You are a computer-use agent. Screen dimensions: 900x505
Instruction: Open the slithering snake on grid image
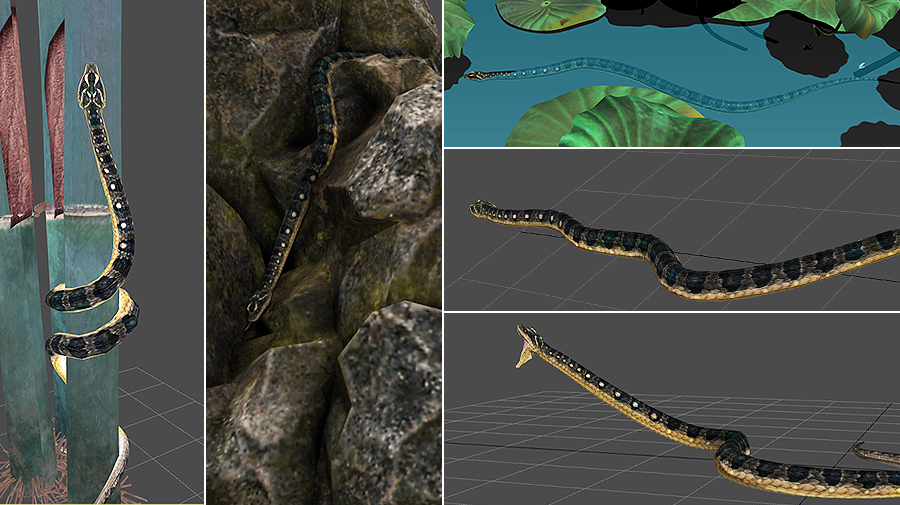pyautogui.click(x=671, y=229)
